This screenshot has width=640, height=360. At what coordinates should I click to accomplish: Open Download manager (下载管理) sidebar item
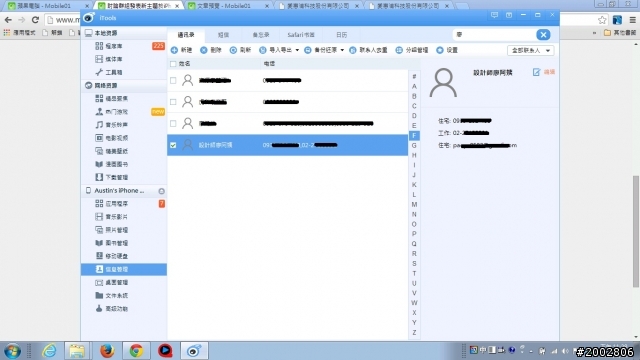[124, 177]
